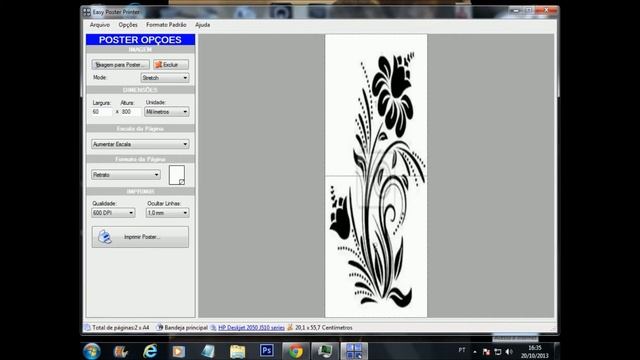
Task: Click the floral poster preview image
Action: tap(376, 176)
